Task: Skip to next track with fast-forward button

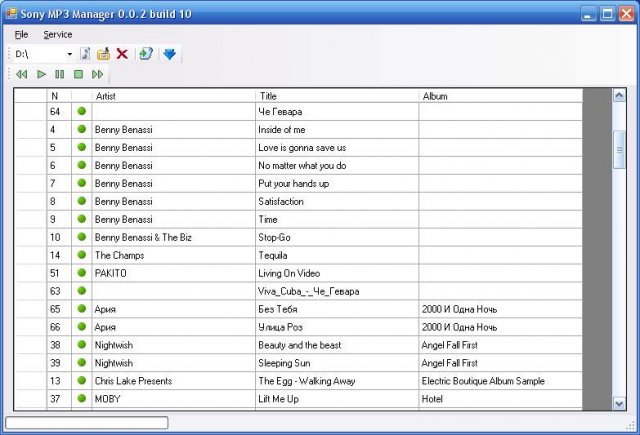Action: tap(98, 74)
